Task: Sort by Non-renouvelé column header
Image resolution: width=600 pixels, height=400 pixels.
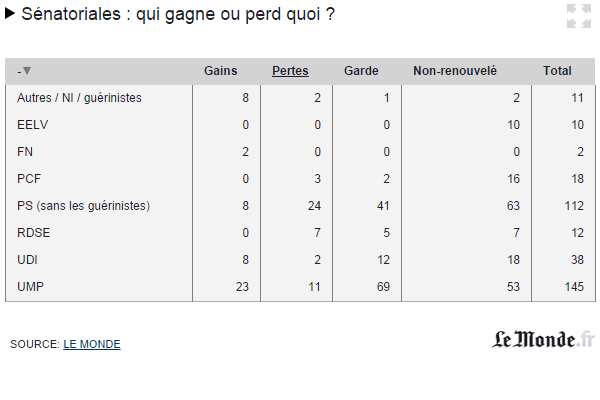Action: [x=455, y=71]
